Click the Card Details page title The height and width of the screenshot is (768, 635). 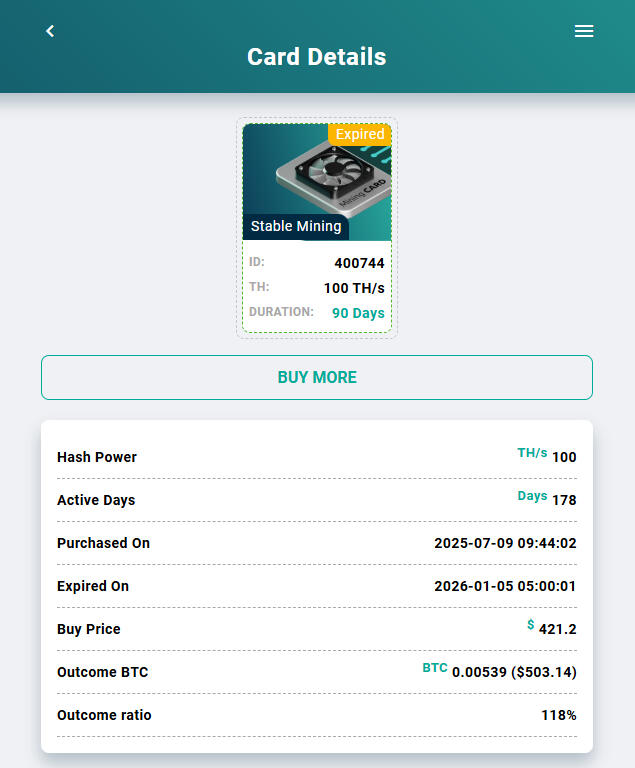click(x=317, y=57)
